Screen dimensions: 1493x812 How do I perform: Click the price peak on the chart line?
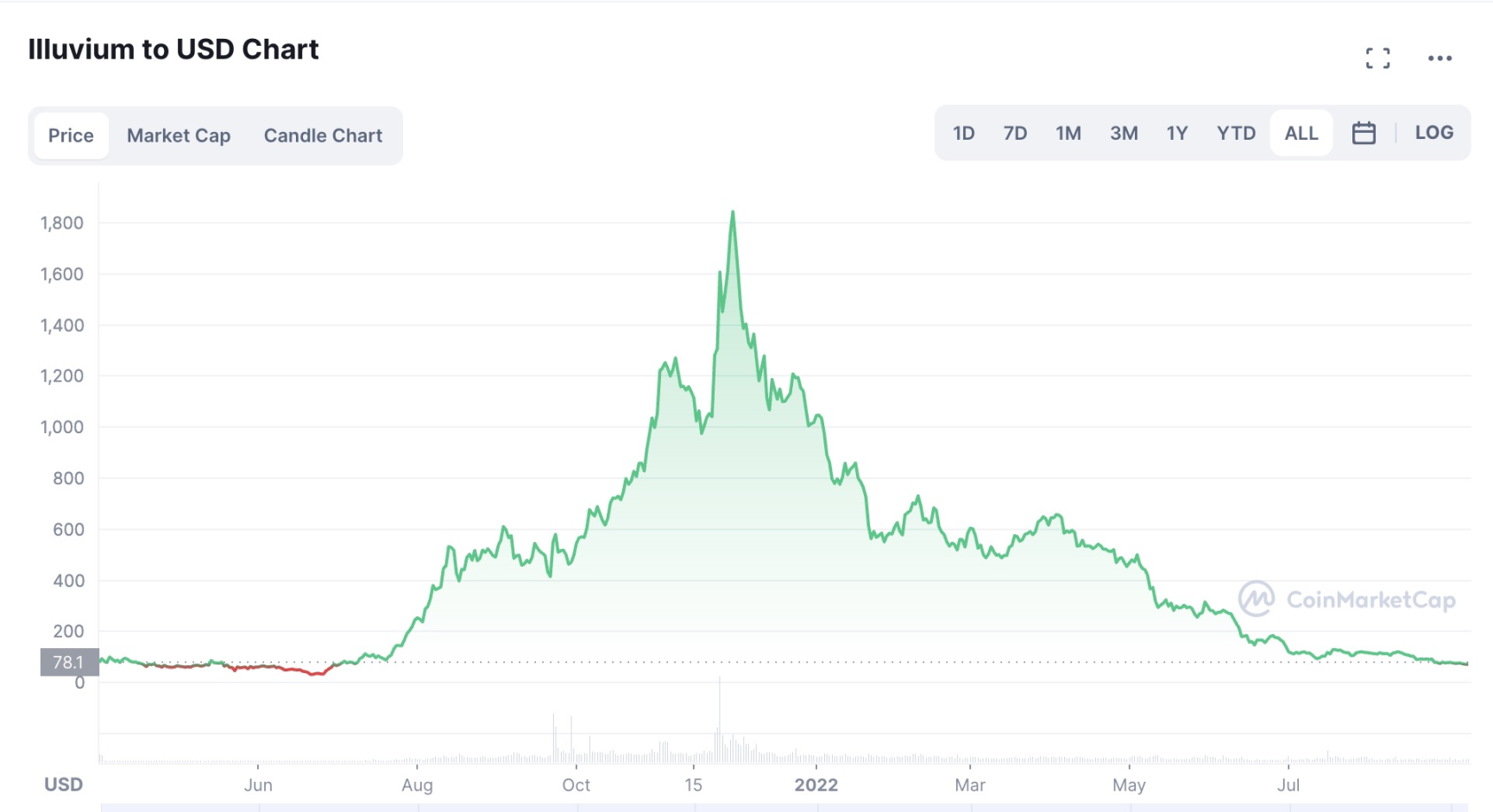733,212
